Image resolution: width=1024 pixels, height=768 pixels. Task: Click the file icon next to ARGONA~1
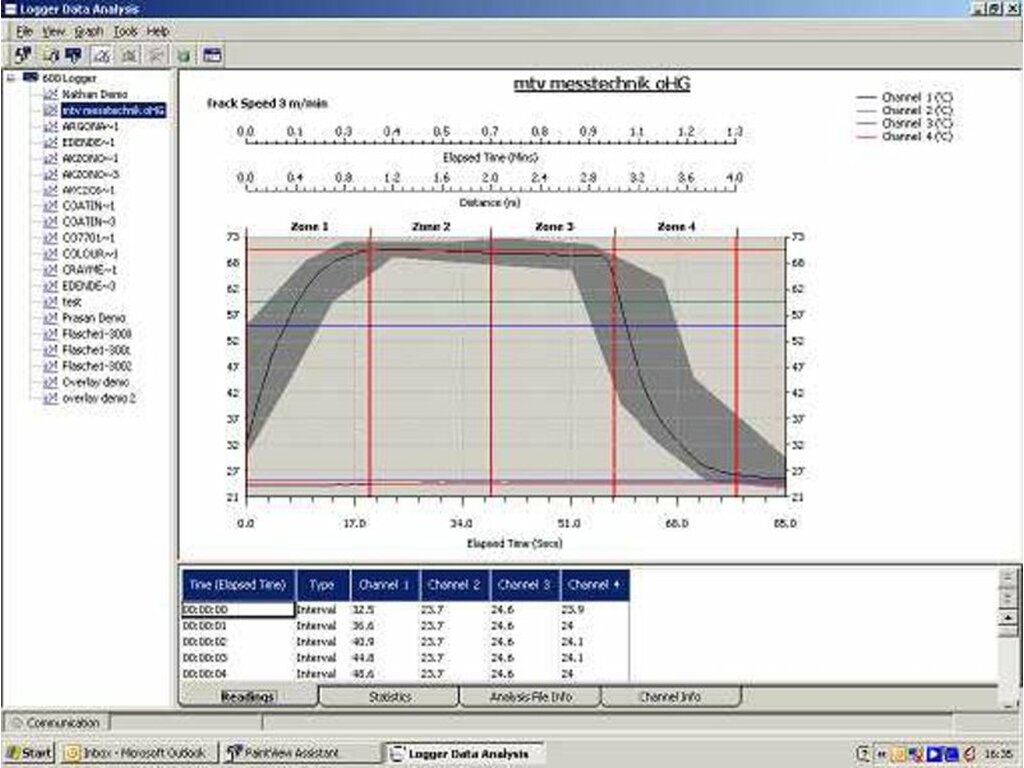[50, 126]
